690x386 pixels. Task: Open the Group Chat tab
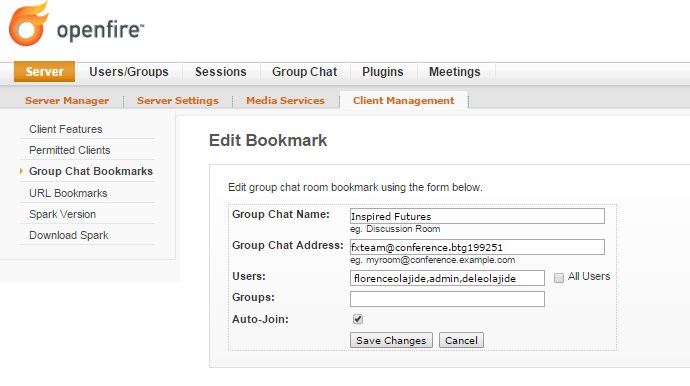(305, 72)
